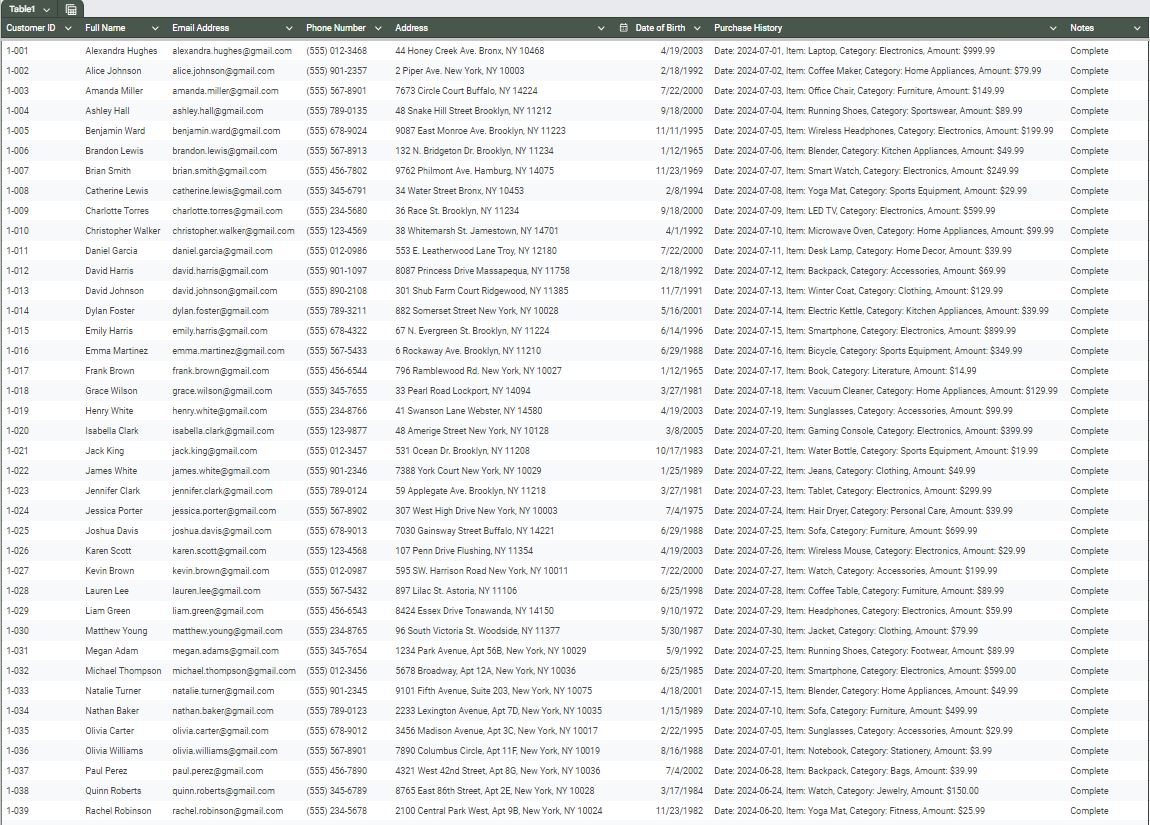Select the name Olivia Carter
The width and height of the screenshot is (1150, 825).
(x=110, y=731)
